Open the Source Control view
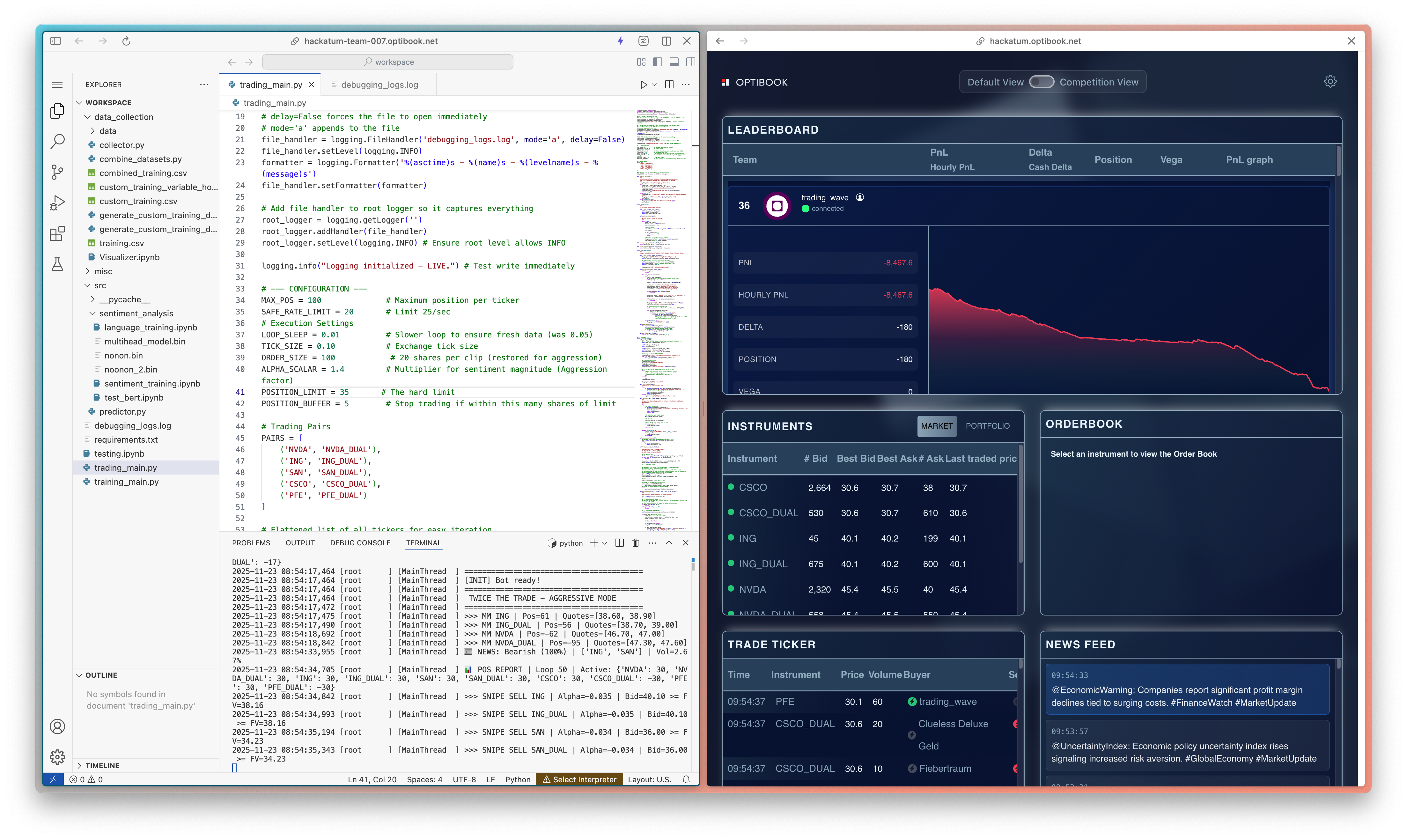 click(x=57, y=172)
